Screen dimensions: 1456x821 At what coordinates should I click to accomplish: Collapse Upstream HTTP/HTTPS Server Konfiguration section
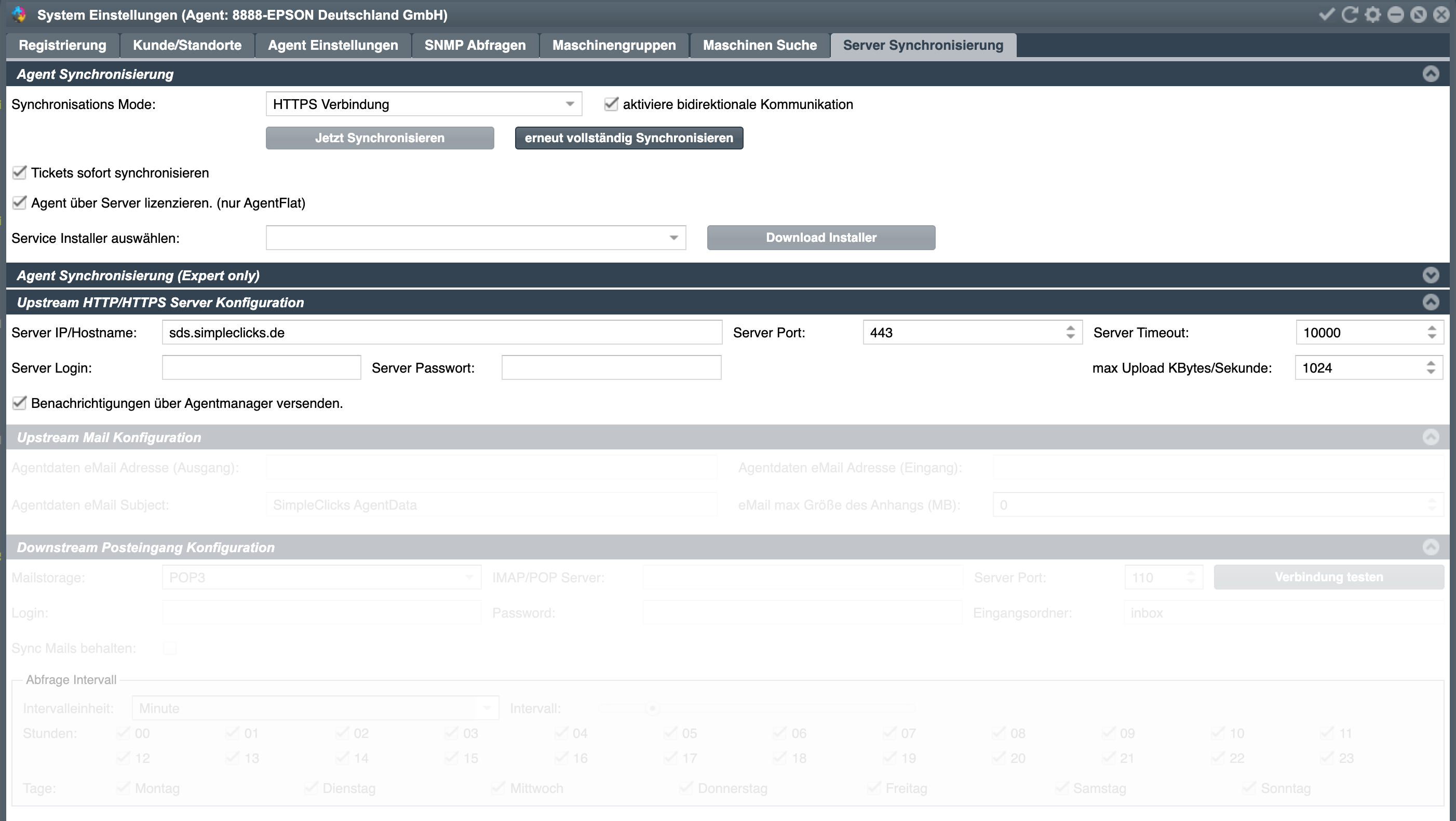point(1431,302)
